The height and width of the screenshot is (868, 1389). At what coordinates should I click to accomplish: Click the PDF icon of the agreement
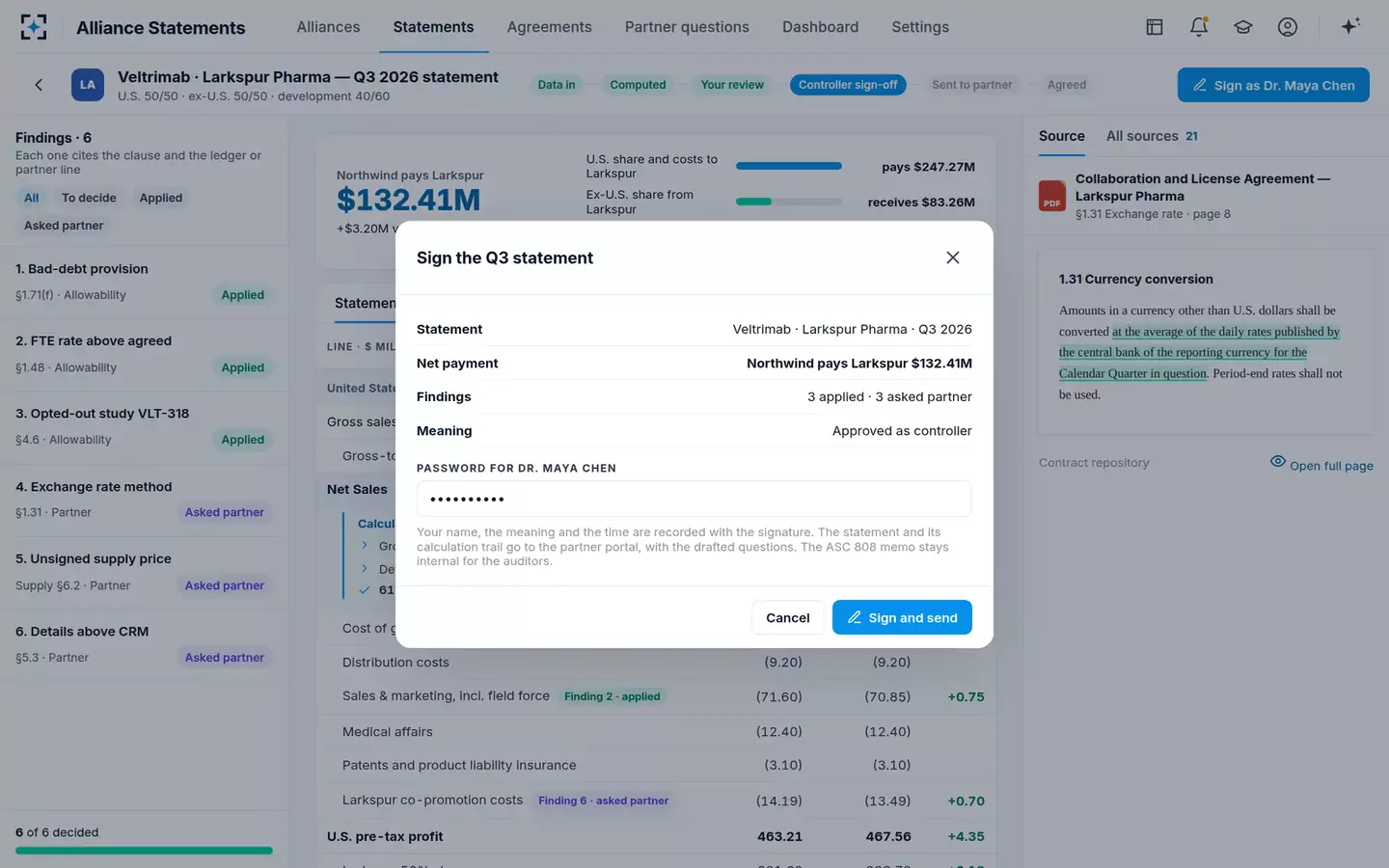[x=1052, y=196]
